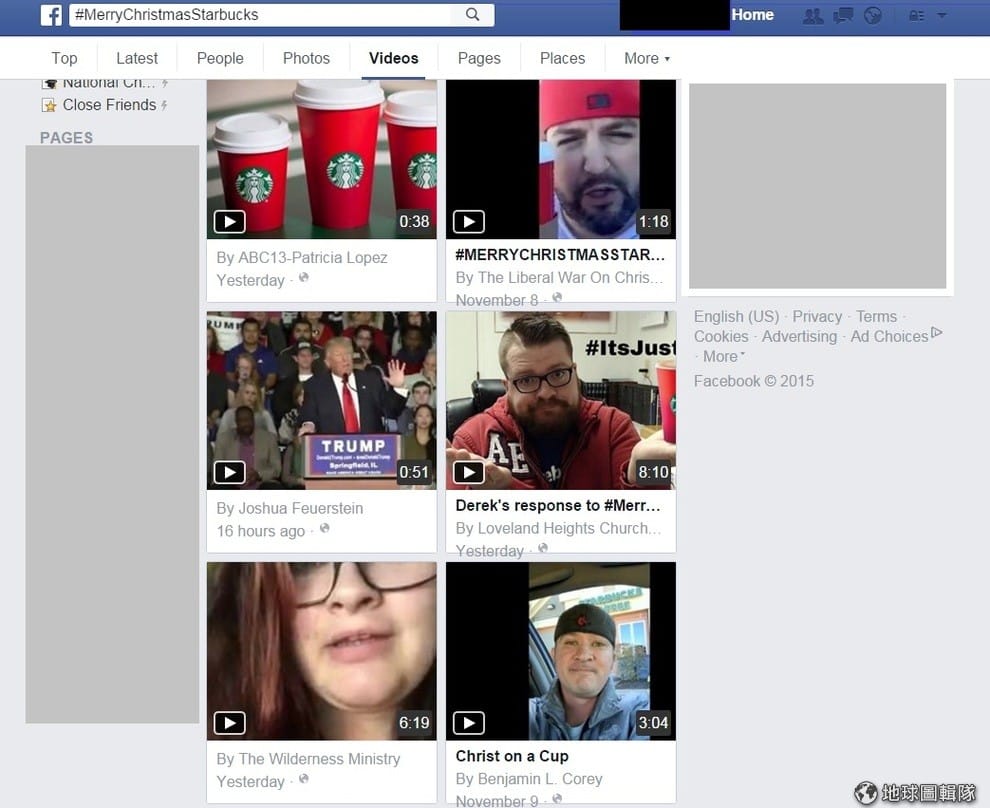
Task: Play the Christ on a Cup video
Action: 561,651
